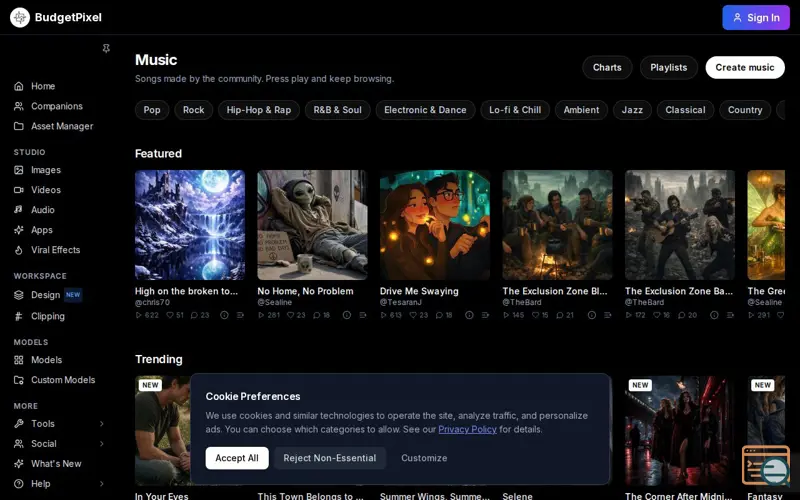Filter by Lo-fi & Chill genre
The image size is (800, 500).
pos(515,110)
